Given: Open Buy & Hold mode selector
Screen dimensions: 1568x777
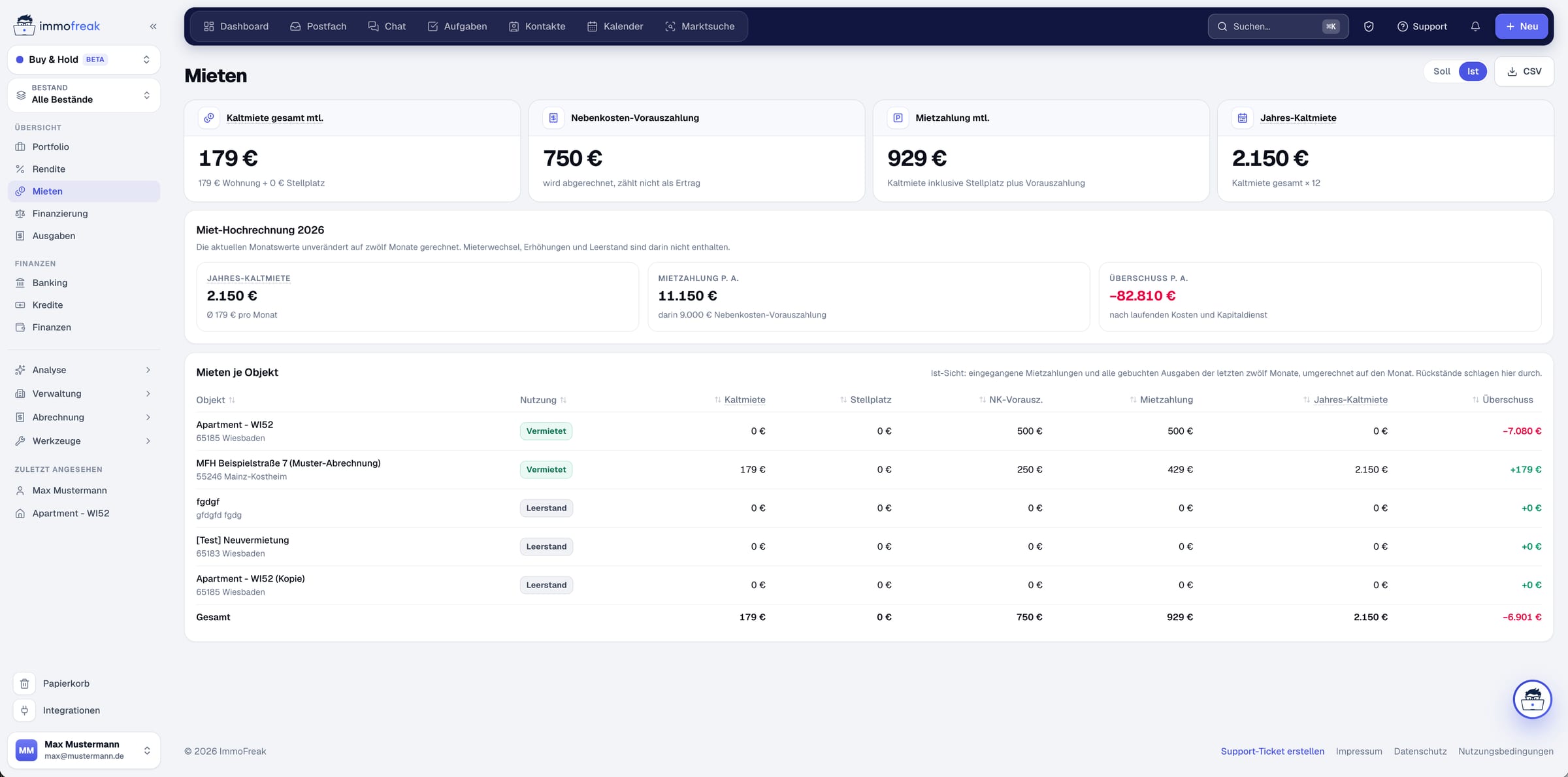Looking at the screenshot, I should (84, 59).
